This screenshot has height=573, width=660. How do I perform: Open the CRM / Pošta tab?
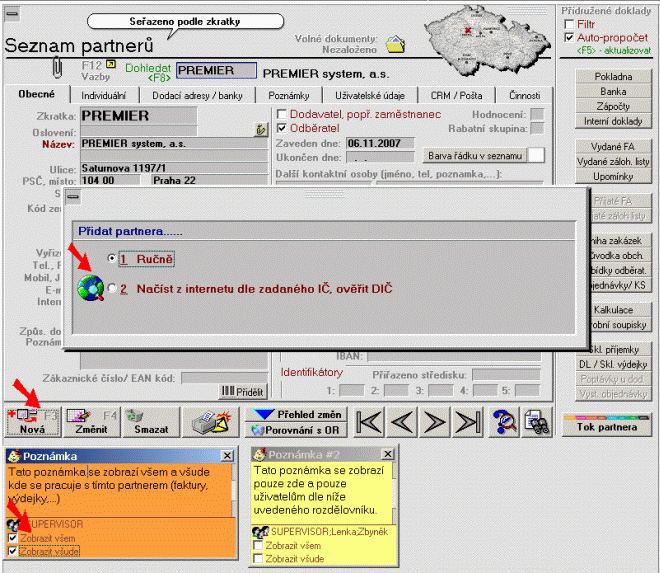tap(457, 96)
